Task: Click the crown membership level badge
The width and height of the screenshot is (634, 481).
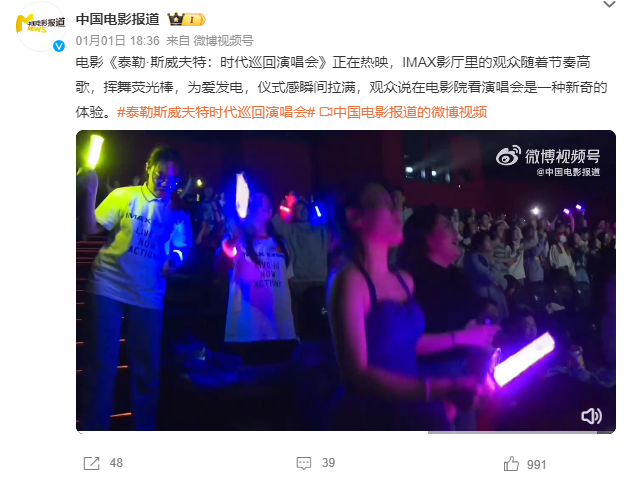Action: coord(187,19)
